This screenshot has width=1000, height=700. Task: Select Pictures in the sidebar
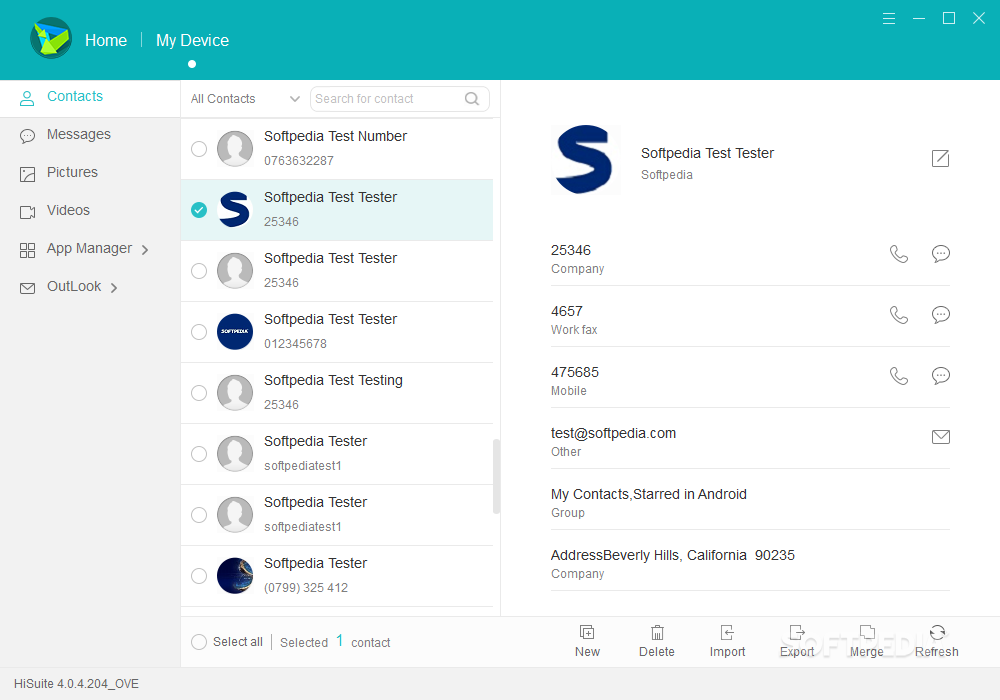(x=90, y=173)
